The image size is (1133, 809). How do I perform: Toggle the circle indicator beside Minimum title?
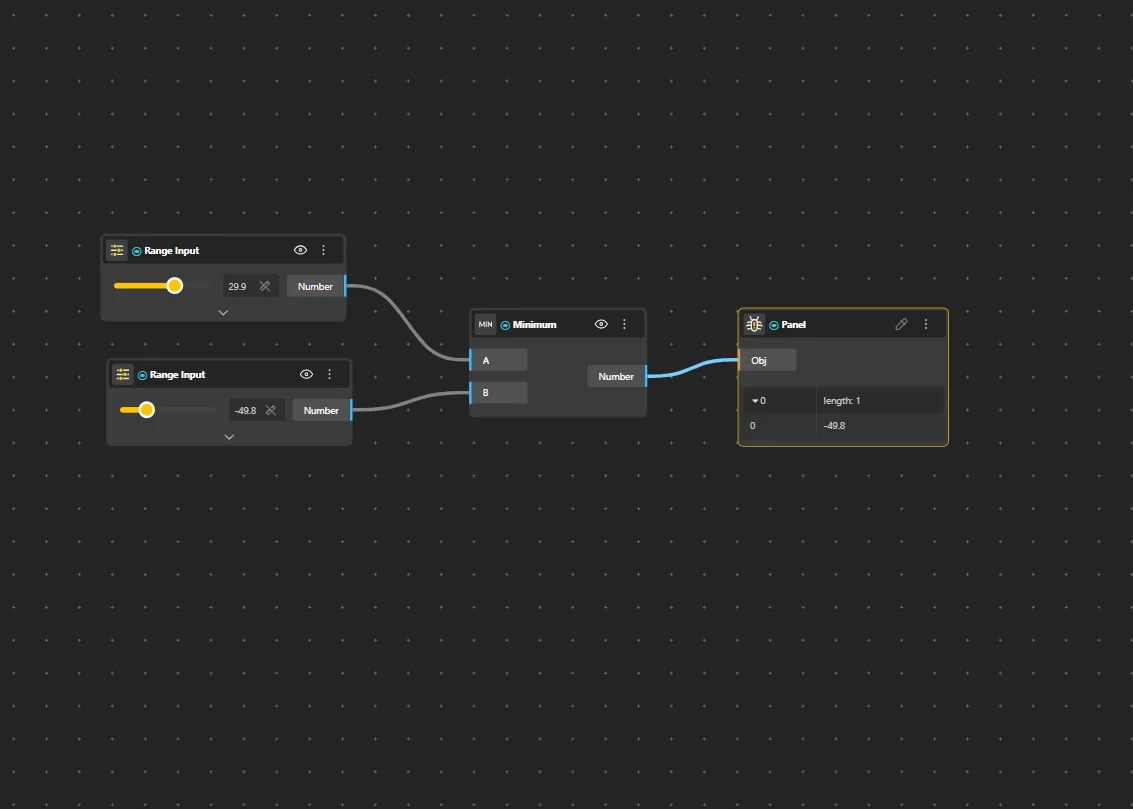point(505,325)
